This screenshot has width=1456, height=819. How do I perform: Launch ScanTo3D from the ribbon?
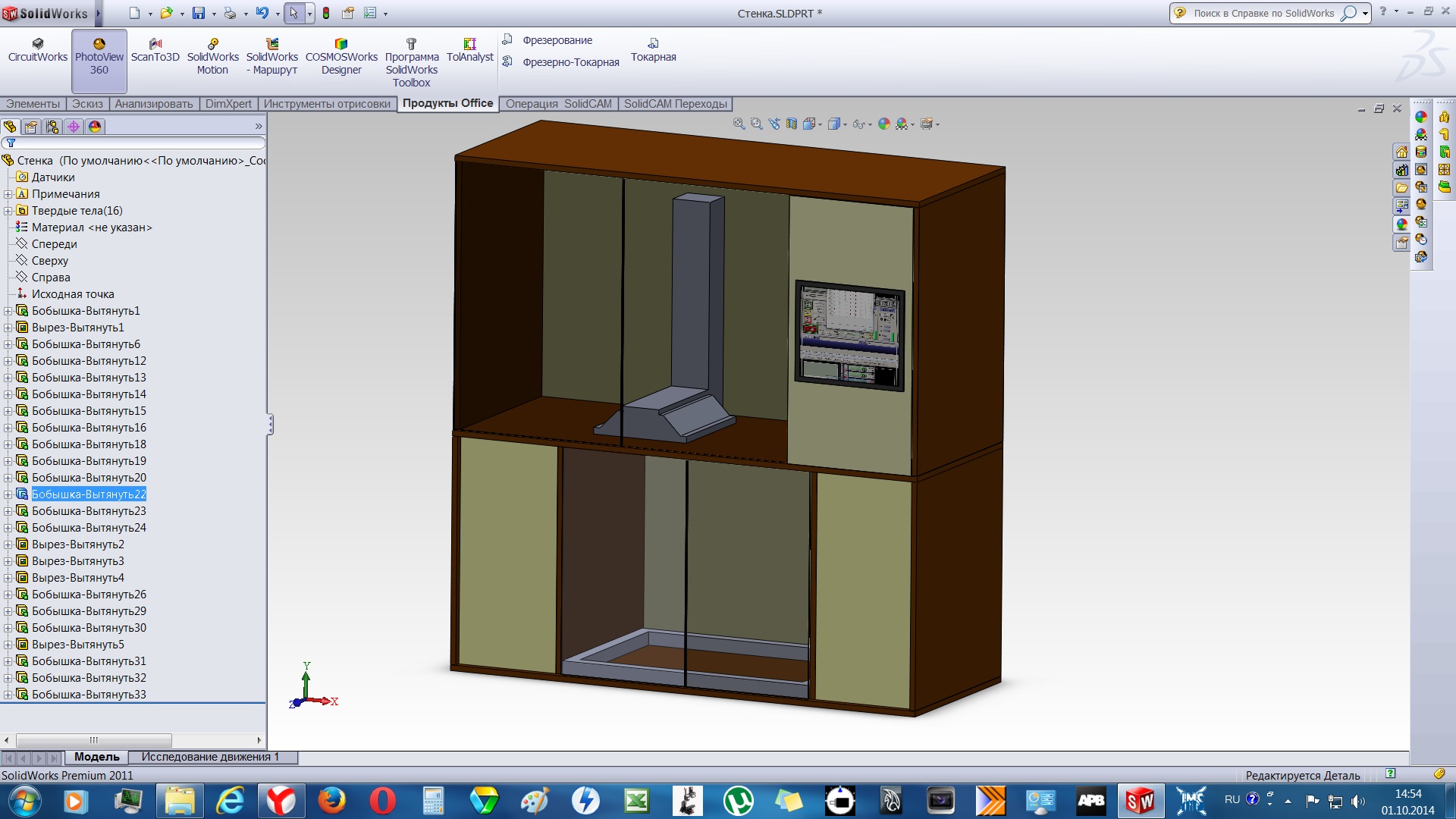point(155,51)
